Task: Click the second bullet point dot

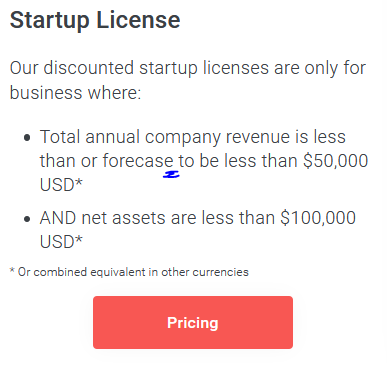Action: 27,219
